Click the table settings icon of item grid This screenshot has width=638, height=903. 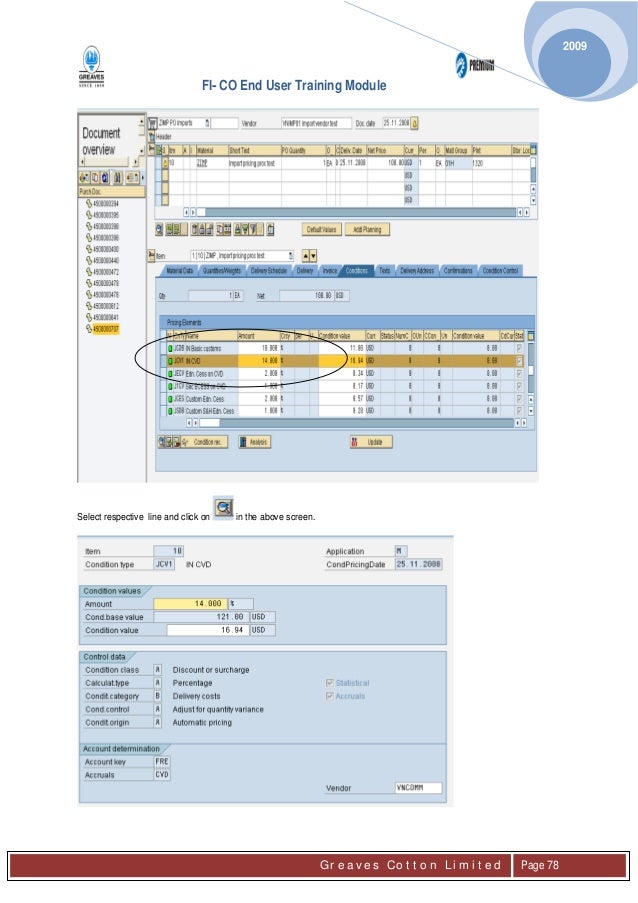533,150
